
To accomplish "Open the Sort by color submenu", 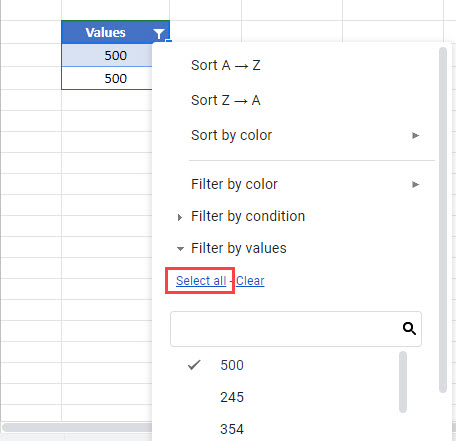I will 232,135.
